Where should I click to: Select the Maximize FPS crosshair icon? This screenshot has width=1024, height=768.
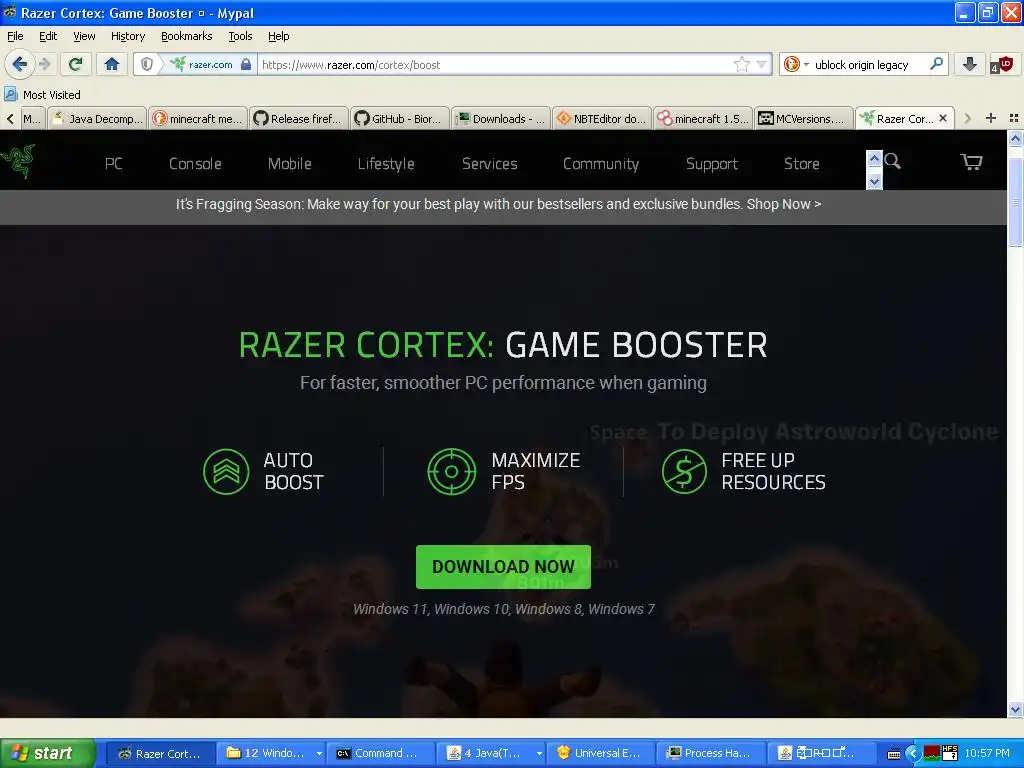[x=451, y=472]
